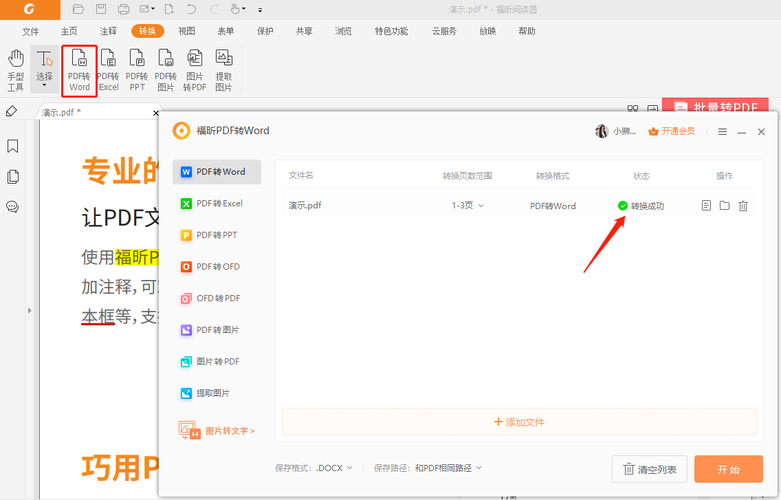The height and width of the screenshot is (500, 781).
Task: Delete 演示.pdf from conversion list
Action: (x=743, y=205)
